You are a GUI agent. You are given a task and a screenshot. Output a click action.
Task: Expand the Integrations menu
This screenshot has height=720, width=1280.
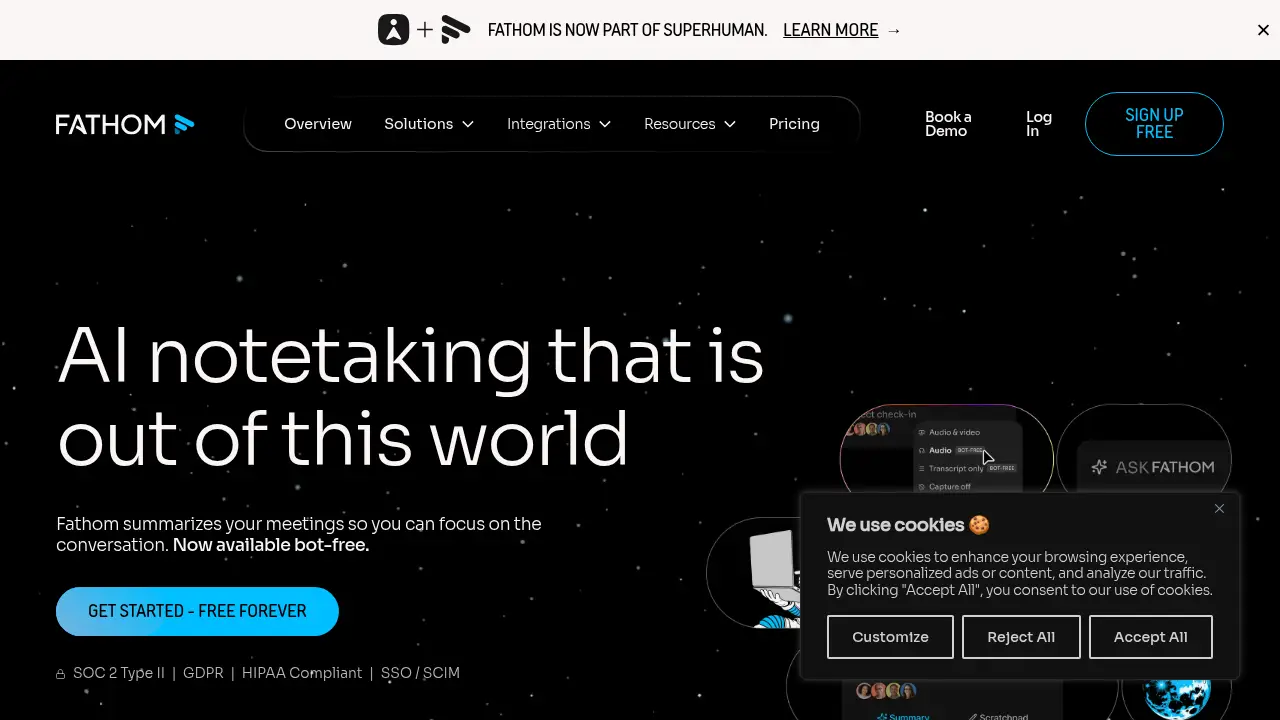[559, 124]
